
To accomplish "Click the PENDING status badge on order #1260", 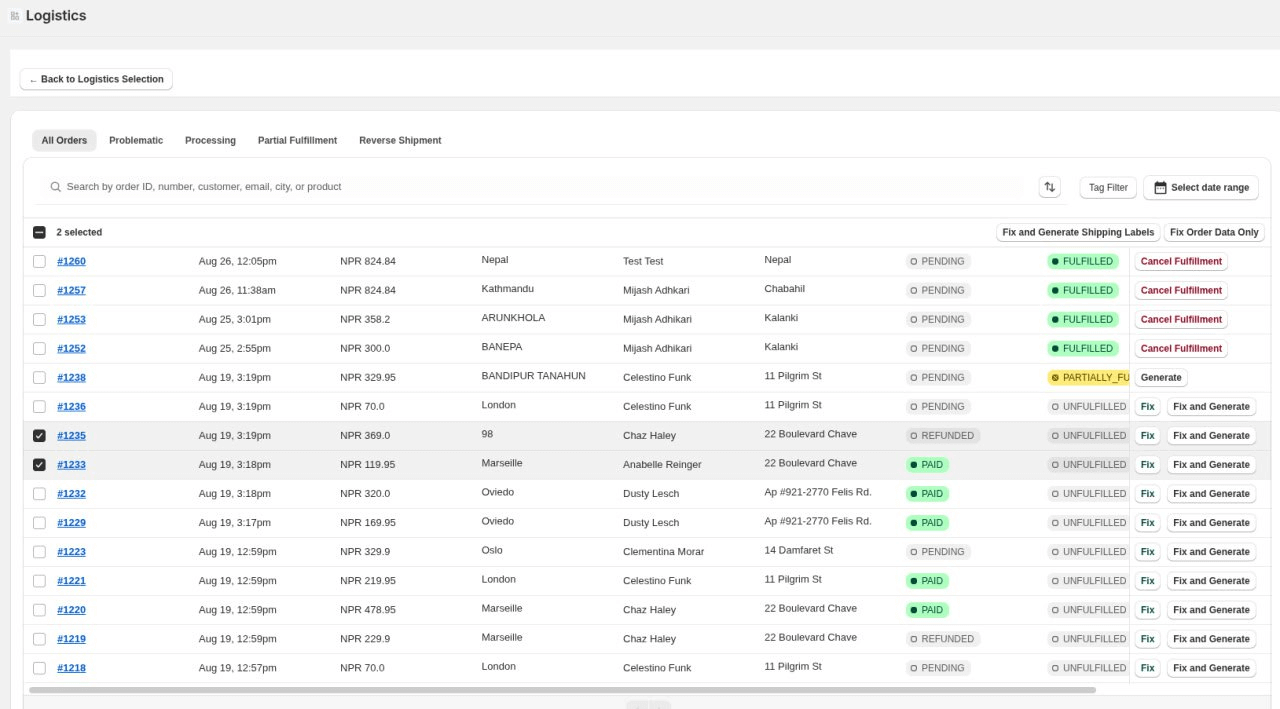I will [937, 261].
